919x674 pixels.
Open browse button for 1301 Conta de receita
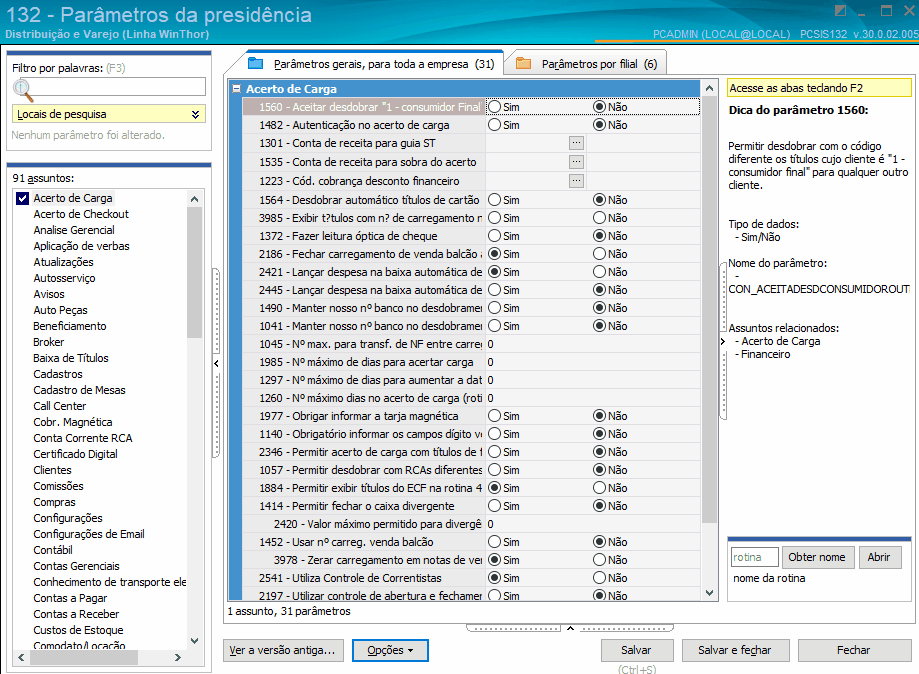point(576,143)
